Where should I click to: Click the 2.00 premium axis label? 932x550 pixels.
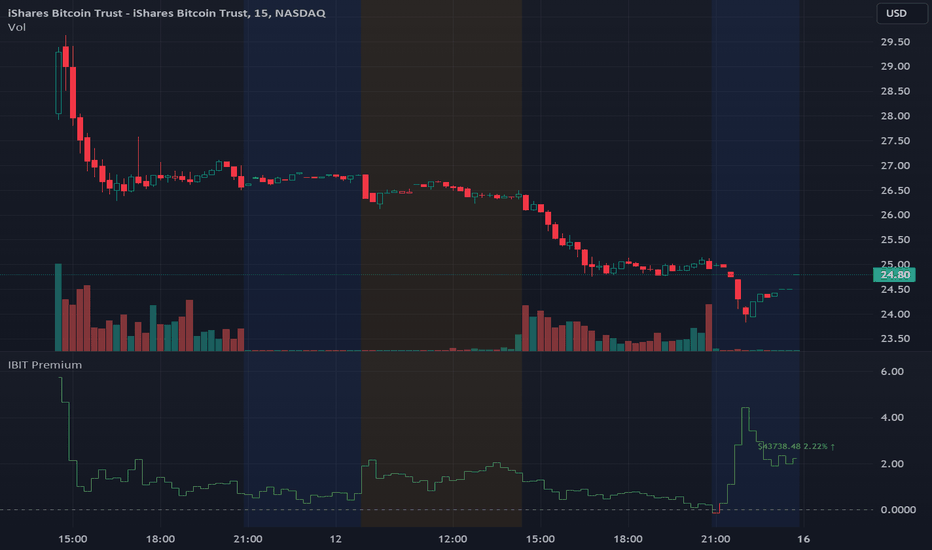pos(892,464)
